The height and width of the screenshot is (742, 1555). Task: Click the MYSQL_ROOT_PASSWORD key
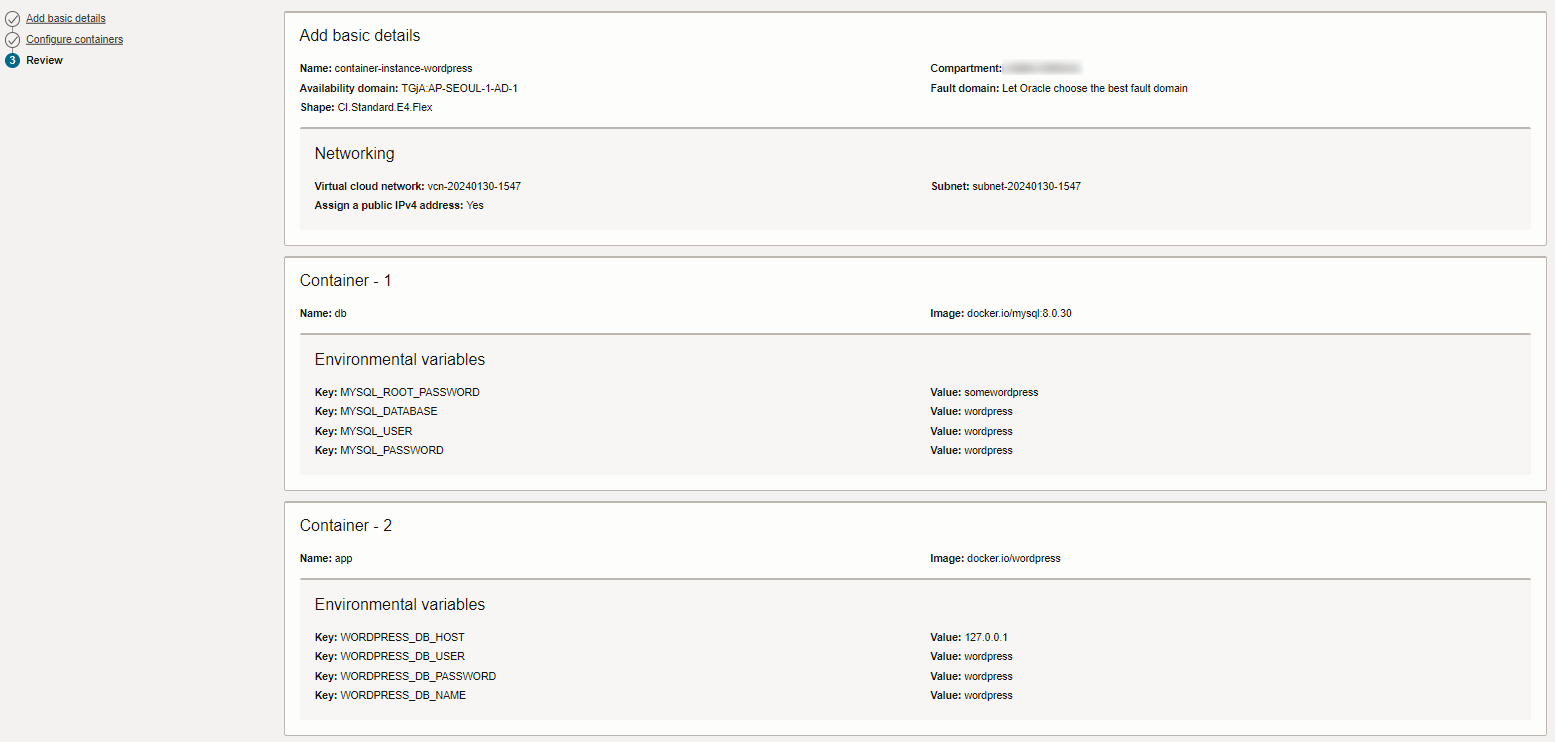409,393
